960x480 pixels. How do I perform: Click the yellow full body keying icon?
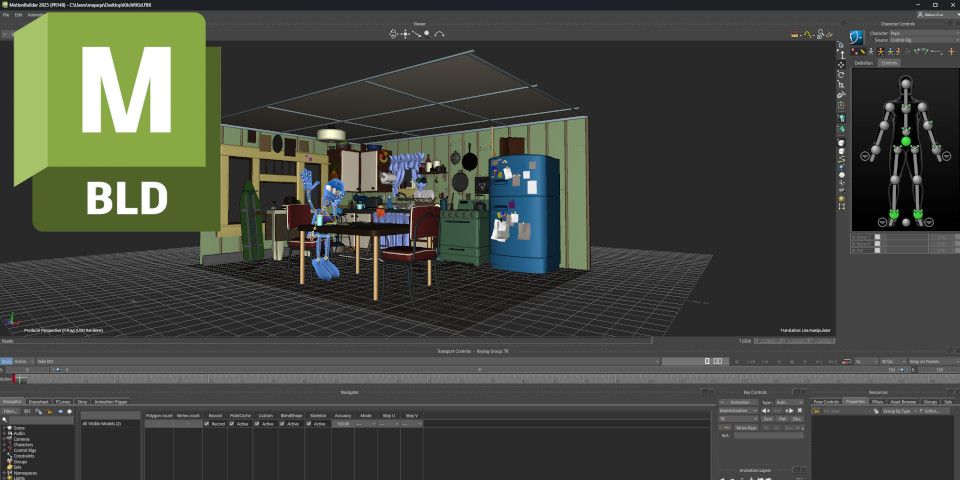tap(880, 51)
